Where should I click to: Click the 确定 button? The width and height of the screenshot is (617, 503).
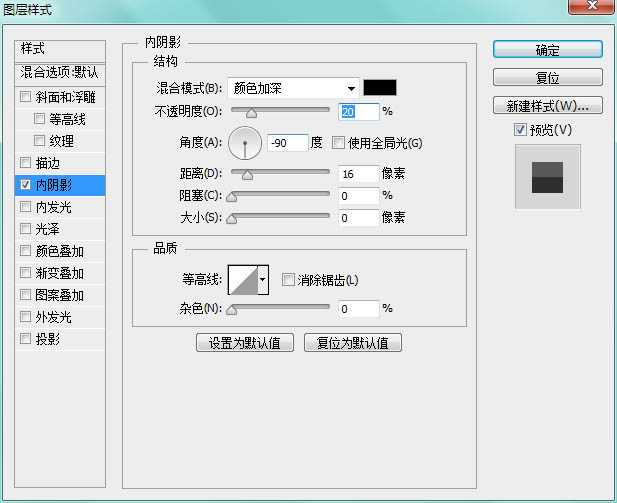(x=547, y=50)
